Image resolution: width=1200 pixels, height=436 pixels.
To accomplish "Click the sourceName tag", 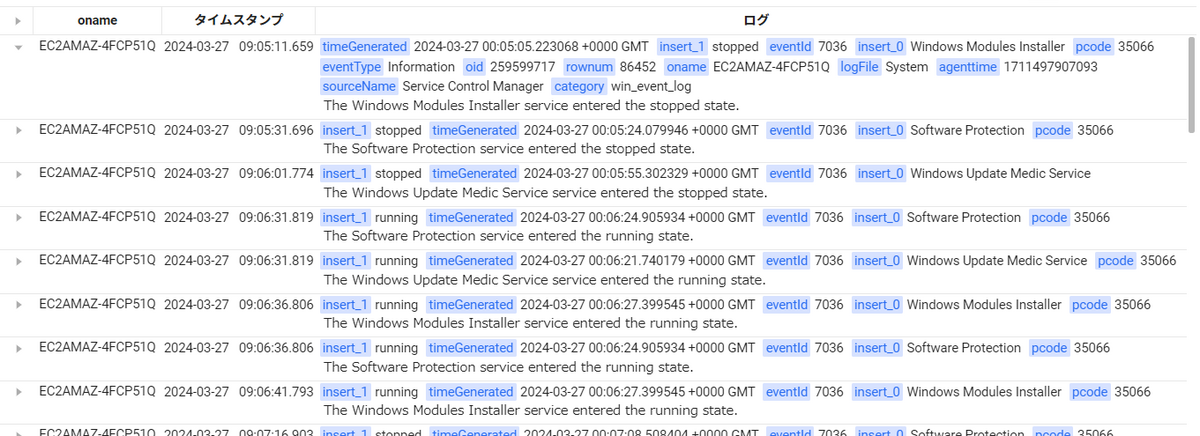I will (x=360, y=87).
